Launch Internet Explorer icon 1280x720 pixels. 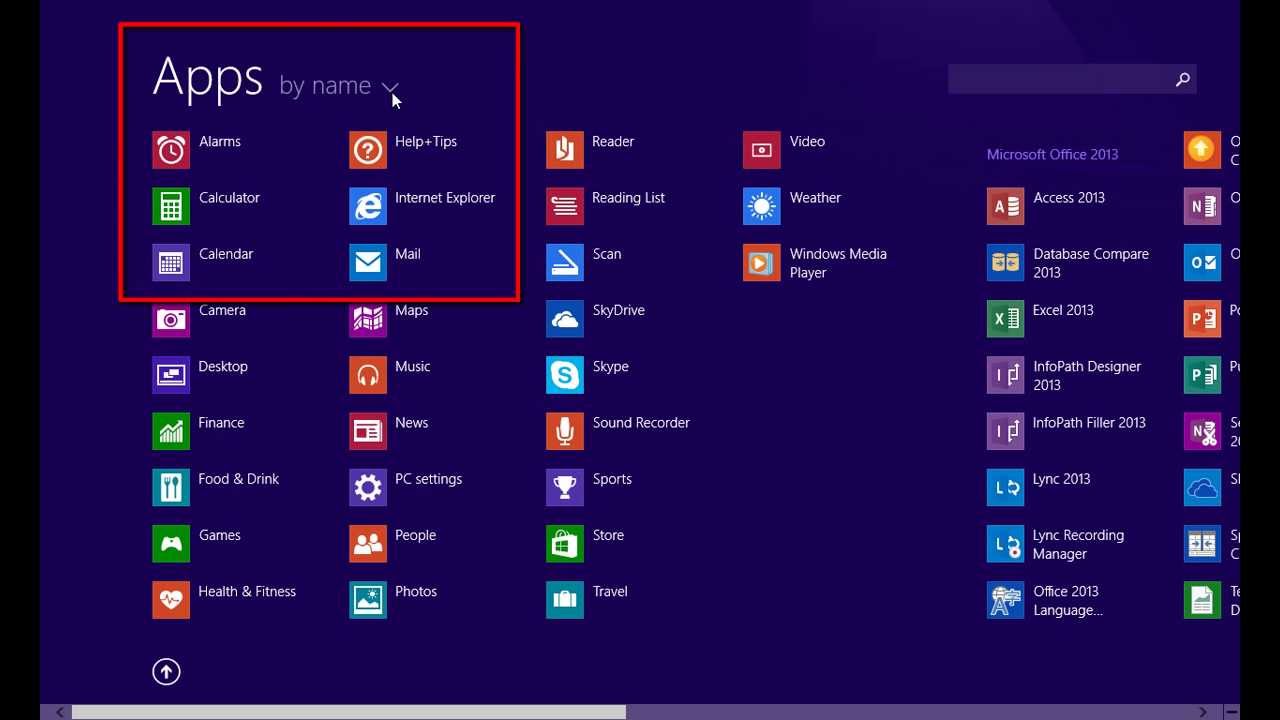[x=368, y=206]
